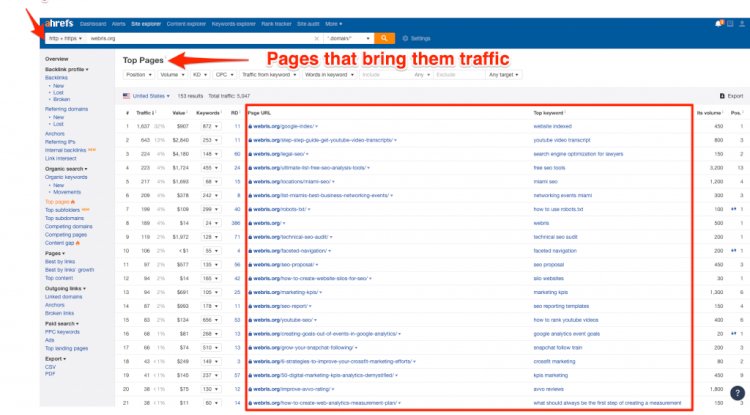750x415 pixels.
Task: Open Organic keywords in the sidebar
Action: [x=66, y=177]
